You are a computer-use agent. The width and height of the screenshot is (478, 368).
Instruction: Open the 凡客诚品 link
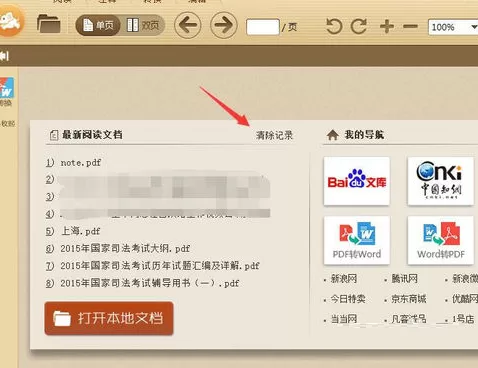click(409, 319)
